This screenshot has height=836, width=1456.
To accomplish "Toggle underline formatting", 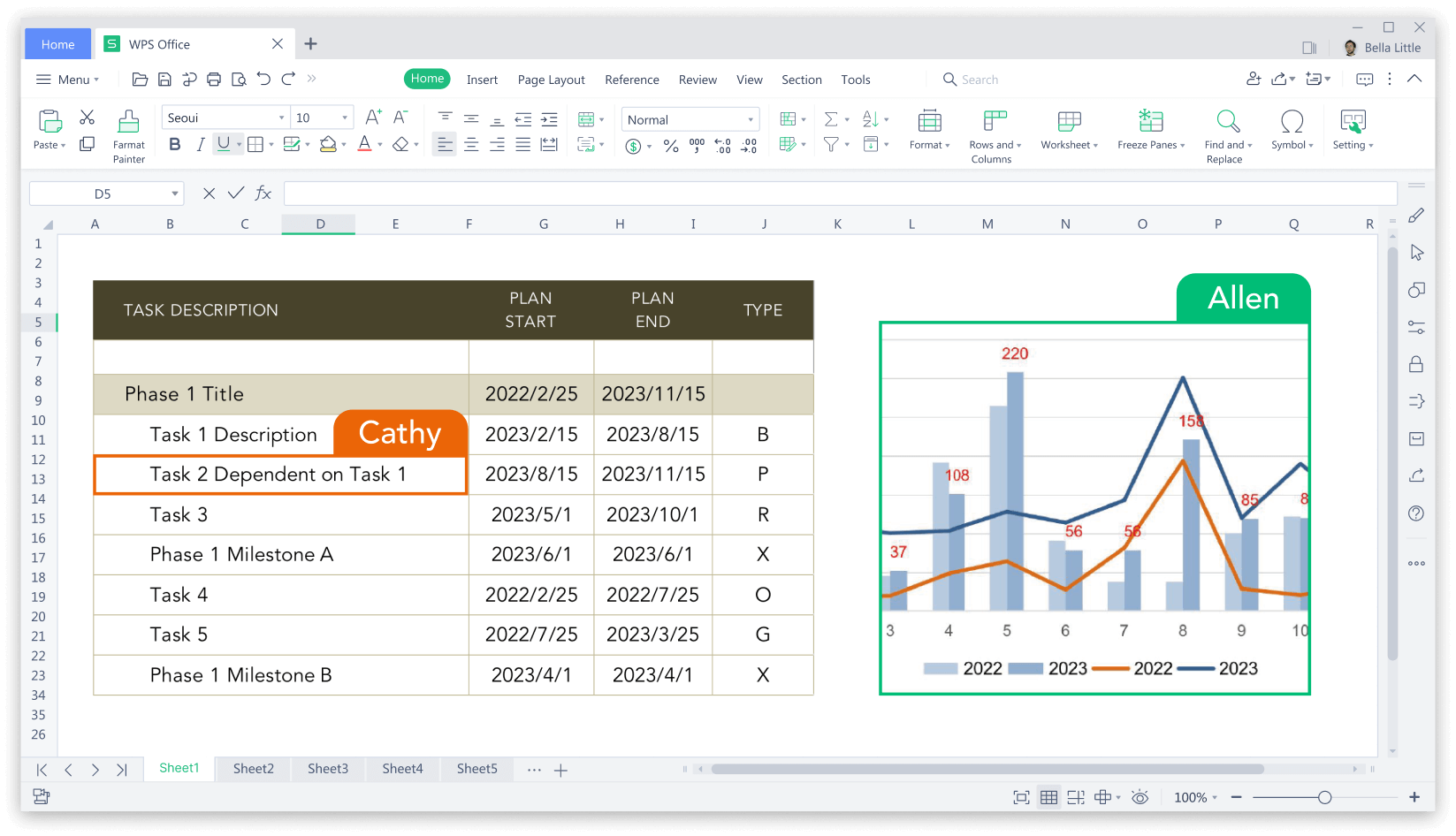I will point(225,144).
